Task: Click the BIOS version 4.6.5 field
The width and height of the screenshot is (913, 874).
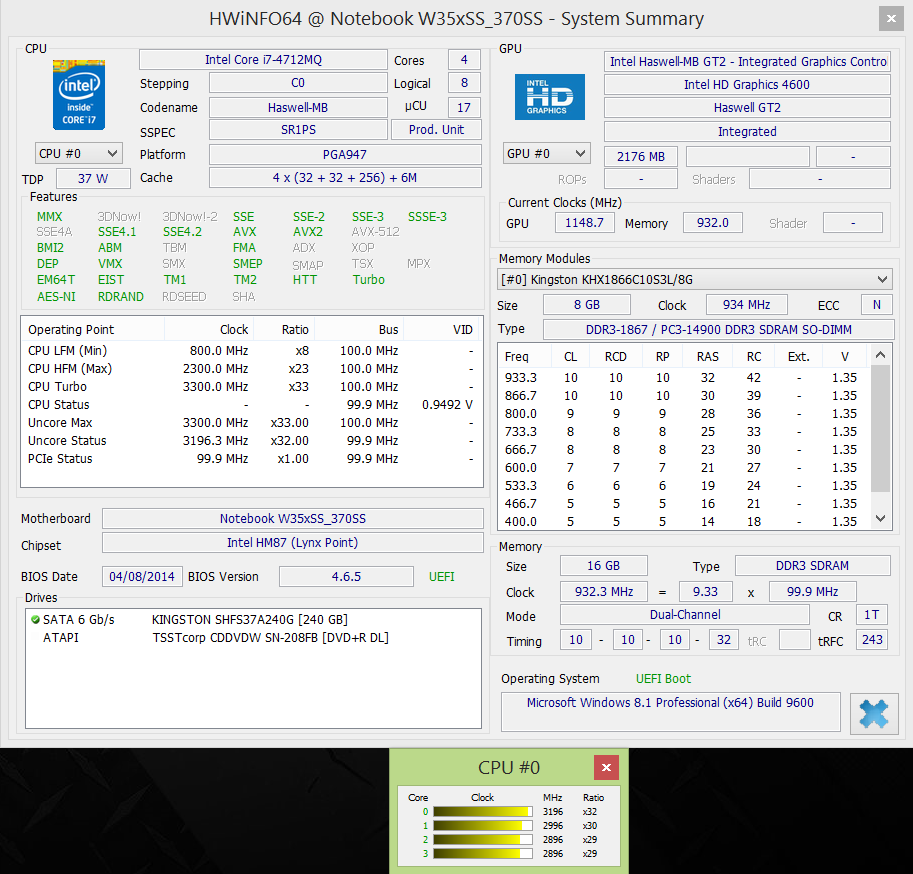Action: 346,576
